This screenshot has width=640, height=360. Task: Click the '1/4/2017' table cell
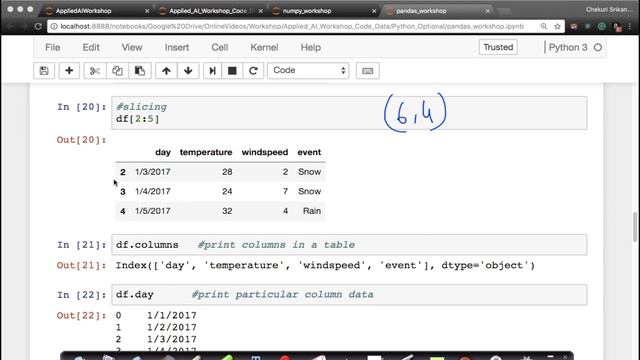coord(153,191)
